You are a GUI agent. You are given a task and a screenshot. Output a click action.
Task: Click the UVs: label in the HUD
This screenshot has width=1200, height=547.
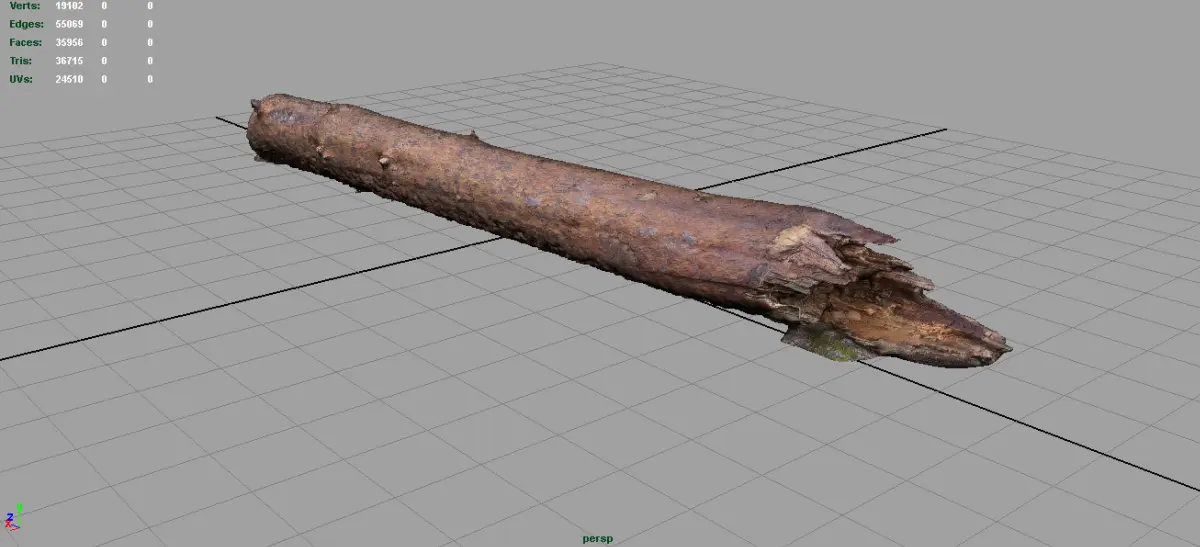coord(20,79)
